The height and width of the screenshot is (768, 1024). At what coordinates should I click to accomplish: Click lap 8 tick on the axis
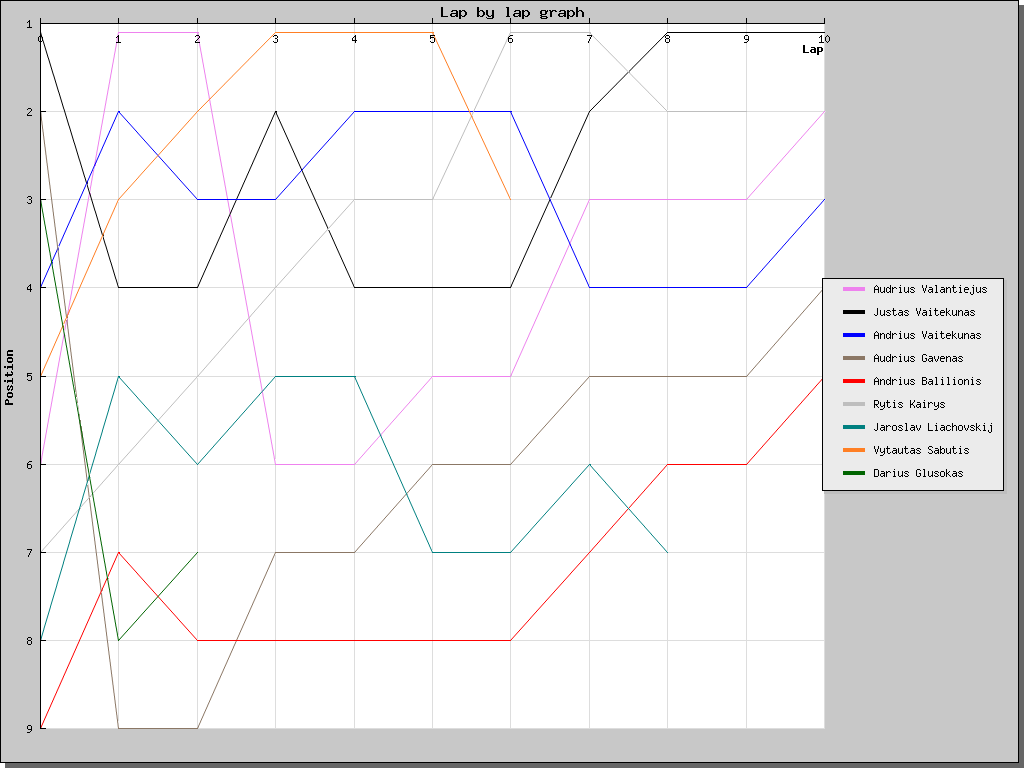667,39
